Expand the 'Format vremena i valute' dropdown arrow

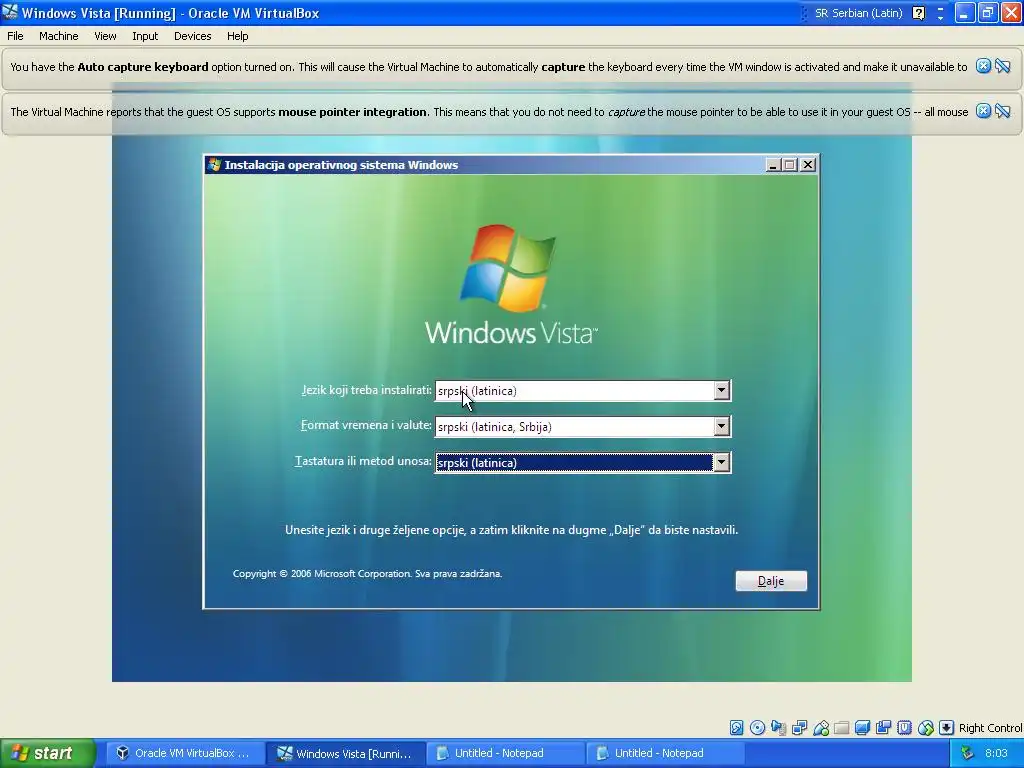point(721,426)
